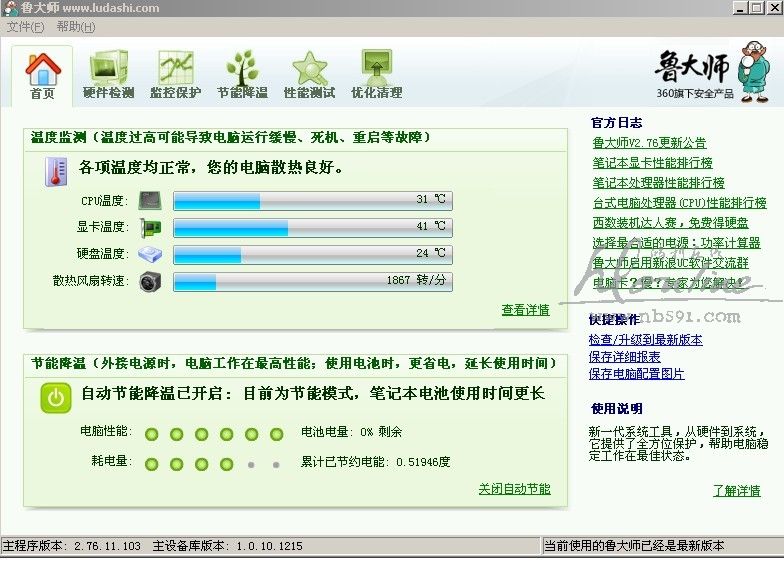Open the 笔记本显卡性能排行榜 link
The height and width of the screenshot is (562, 784).
(652, 163)
